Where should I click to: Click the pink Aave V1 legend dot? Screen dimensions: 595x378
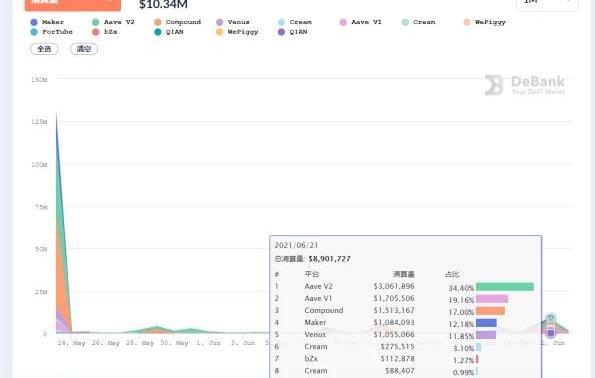343,22
